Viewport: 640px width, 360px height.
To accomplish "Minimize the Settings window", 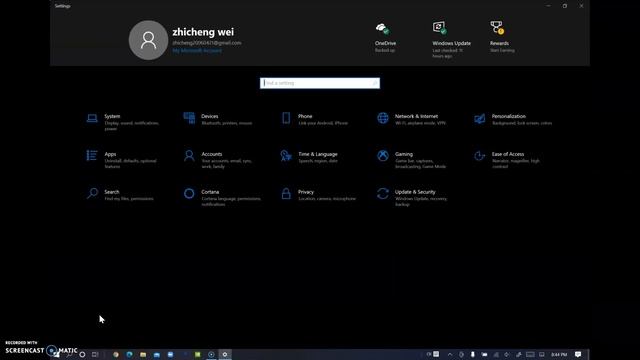I will pos(548,6).
